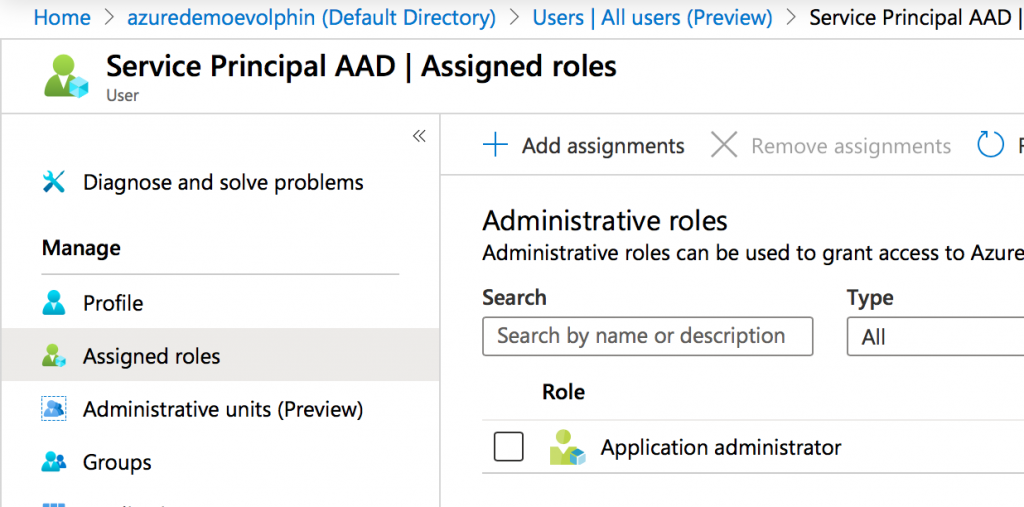The height and width of the screenshot is (507, 1024).
Task: Click the Administrative units icon
Action: (x=54, y=409)
